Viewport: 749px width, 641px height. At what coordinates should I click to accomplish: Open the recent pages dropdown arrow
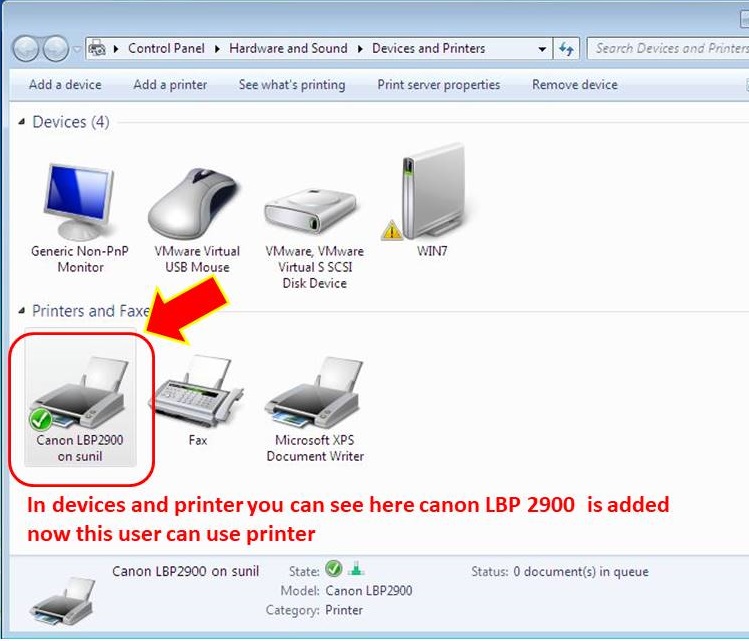[x=76, y=49]
